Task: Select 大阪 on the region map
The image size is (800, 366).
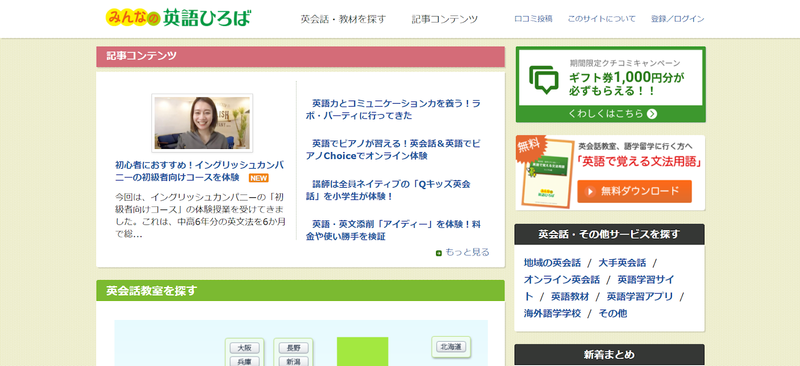Action: (x=244, y=348)
